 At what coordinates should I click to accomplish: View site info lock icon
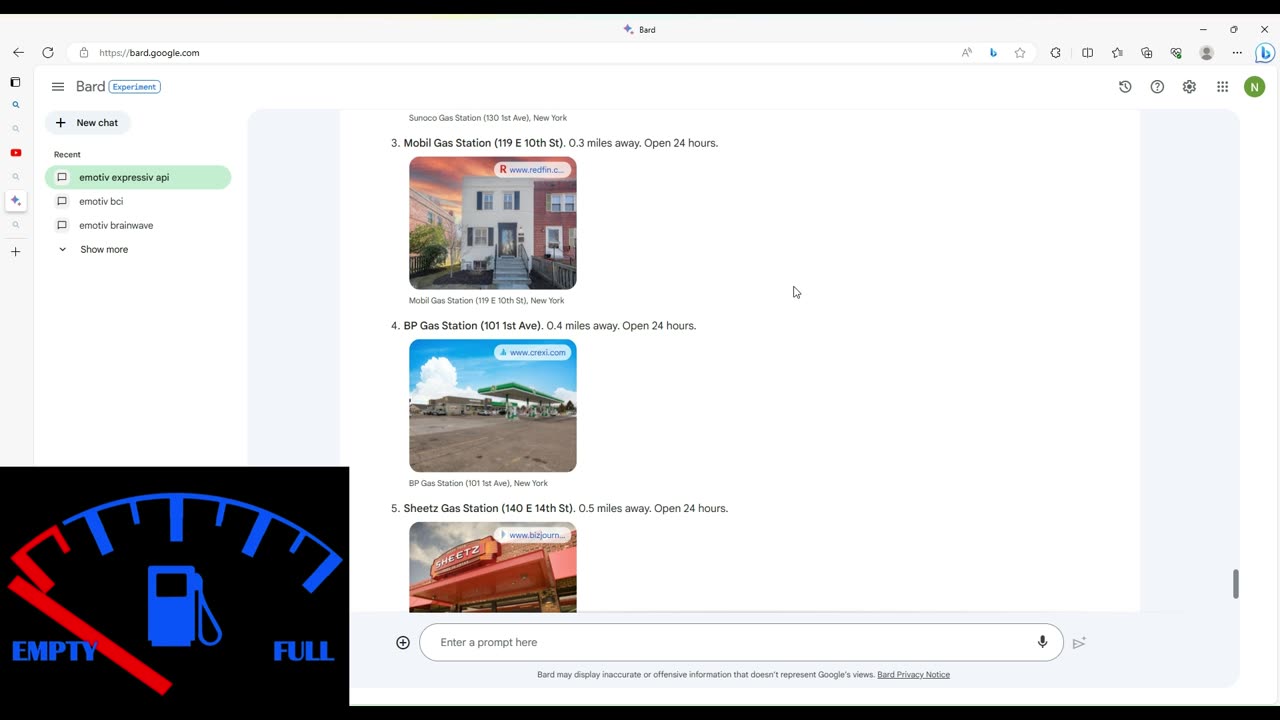(x=84, y=52)
